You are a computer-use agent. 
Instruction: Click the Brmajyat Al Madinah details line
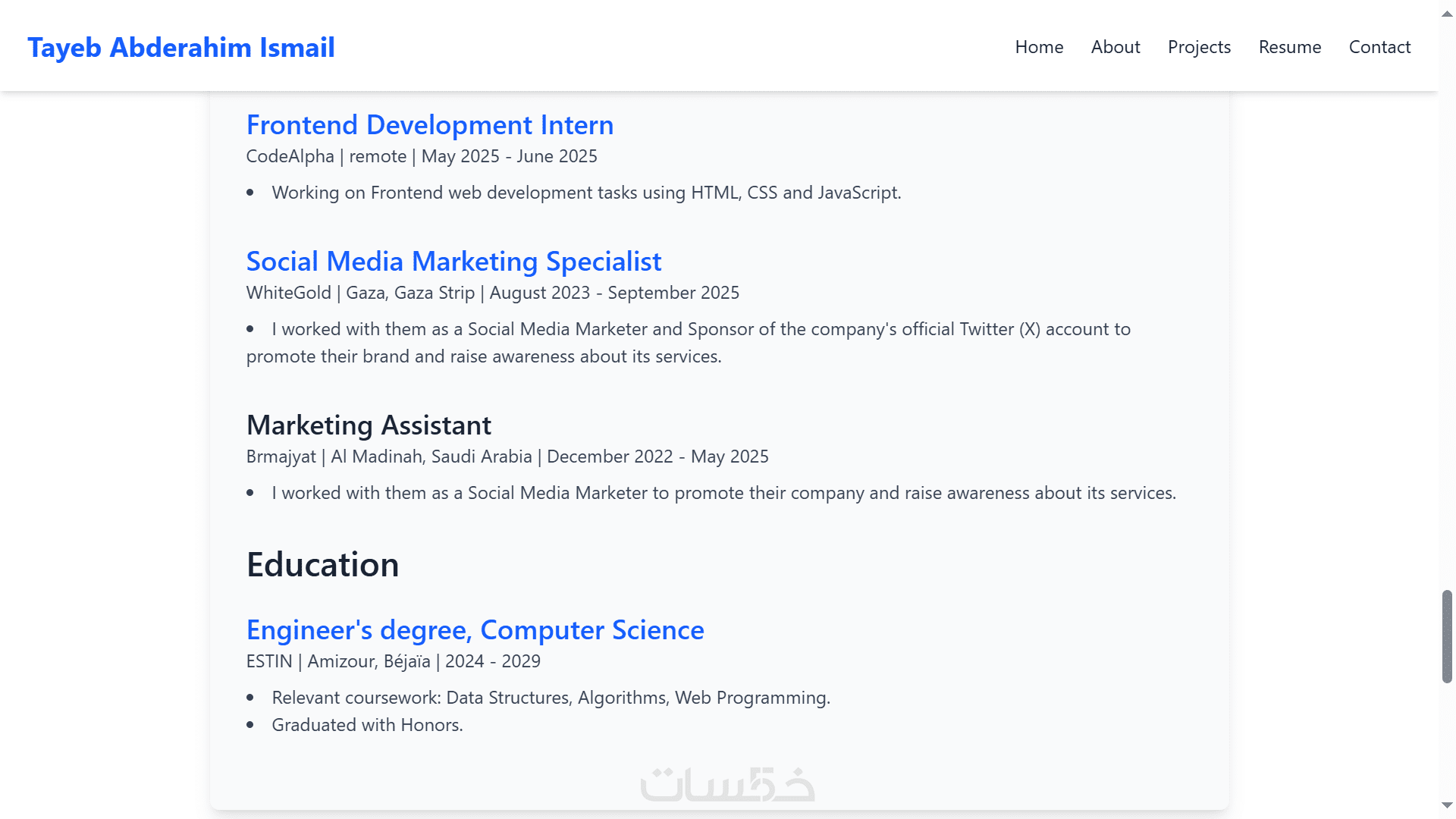[x=507, y=457]
